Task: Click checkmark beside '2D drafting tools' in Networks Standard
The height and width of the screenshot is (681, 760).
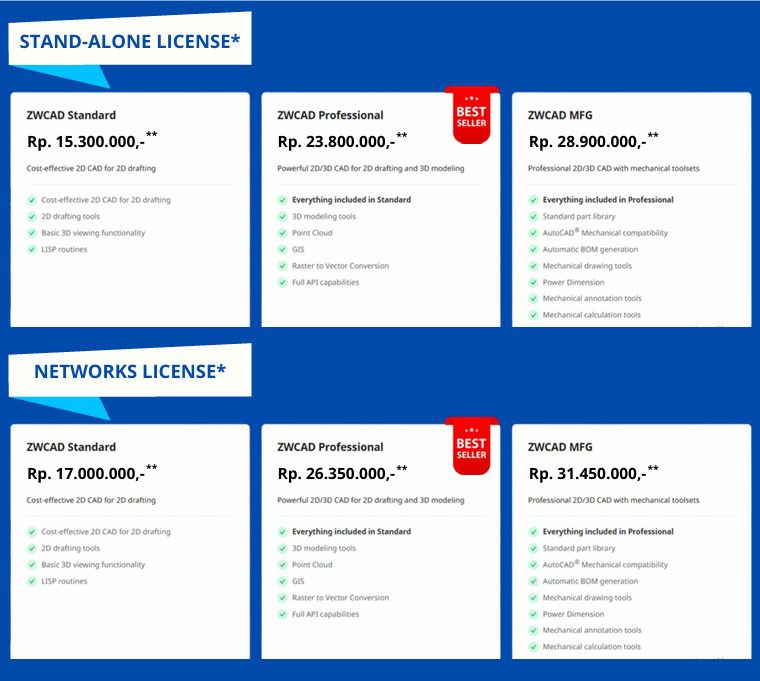Action: (32, 548)
